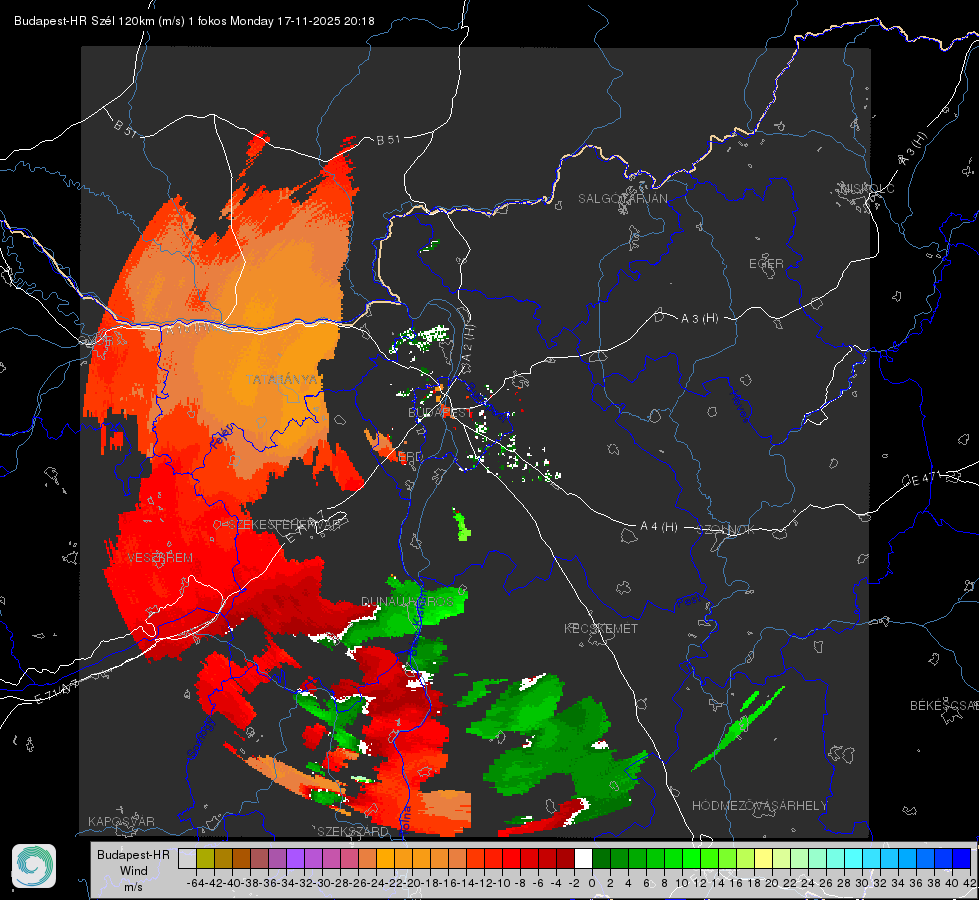Pick the dark green swatch between 0 and 2

(601, 859)
